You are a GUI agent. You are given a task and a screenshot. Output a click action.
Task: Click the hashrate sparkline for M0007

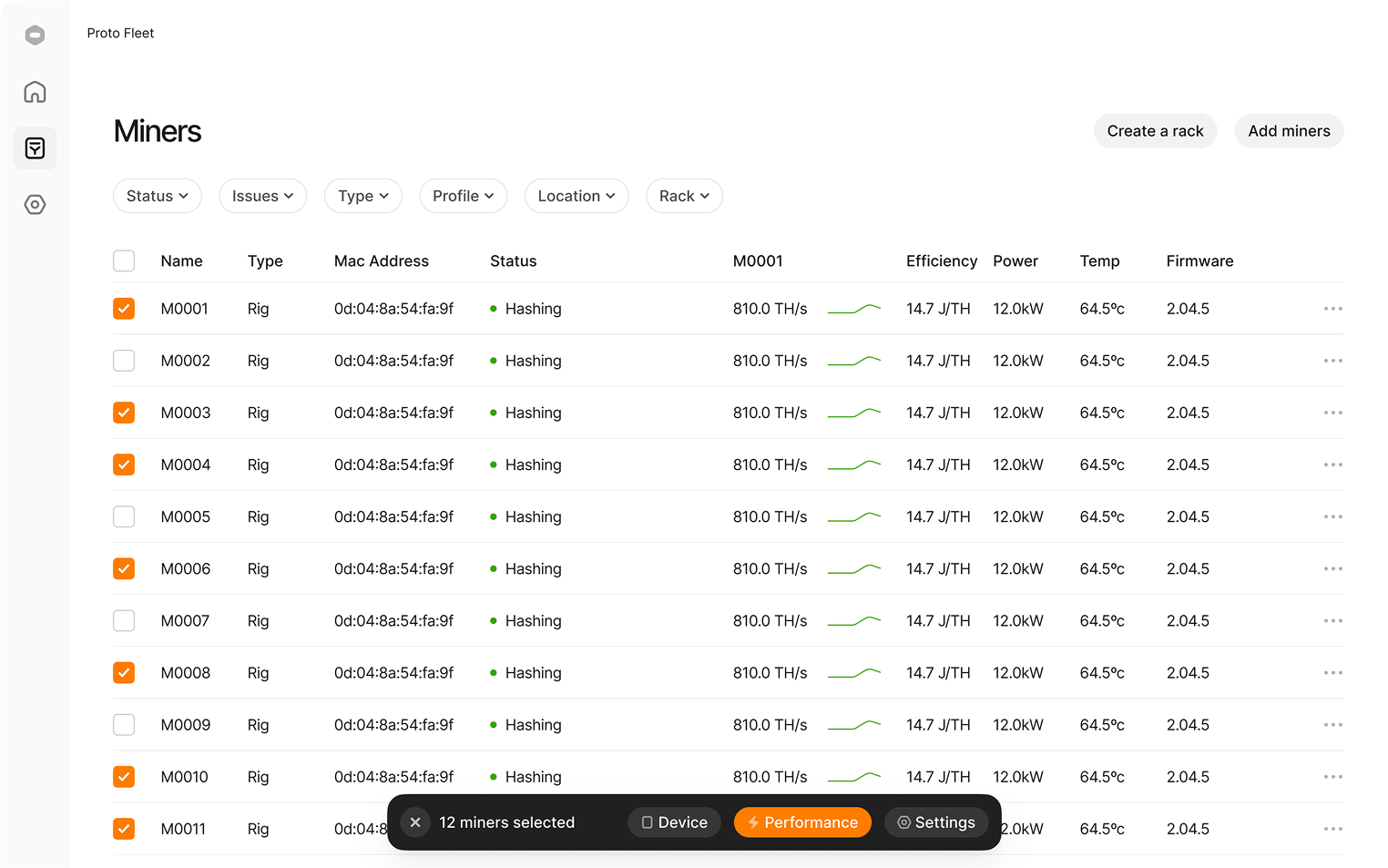point(854,621)
